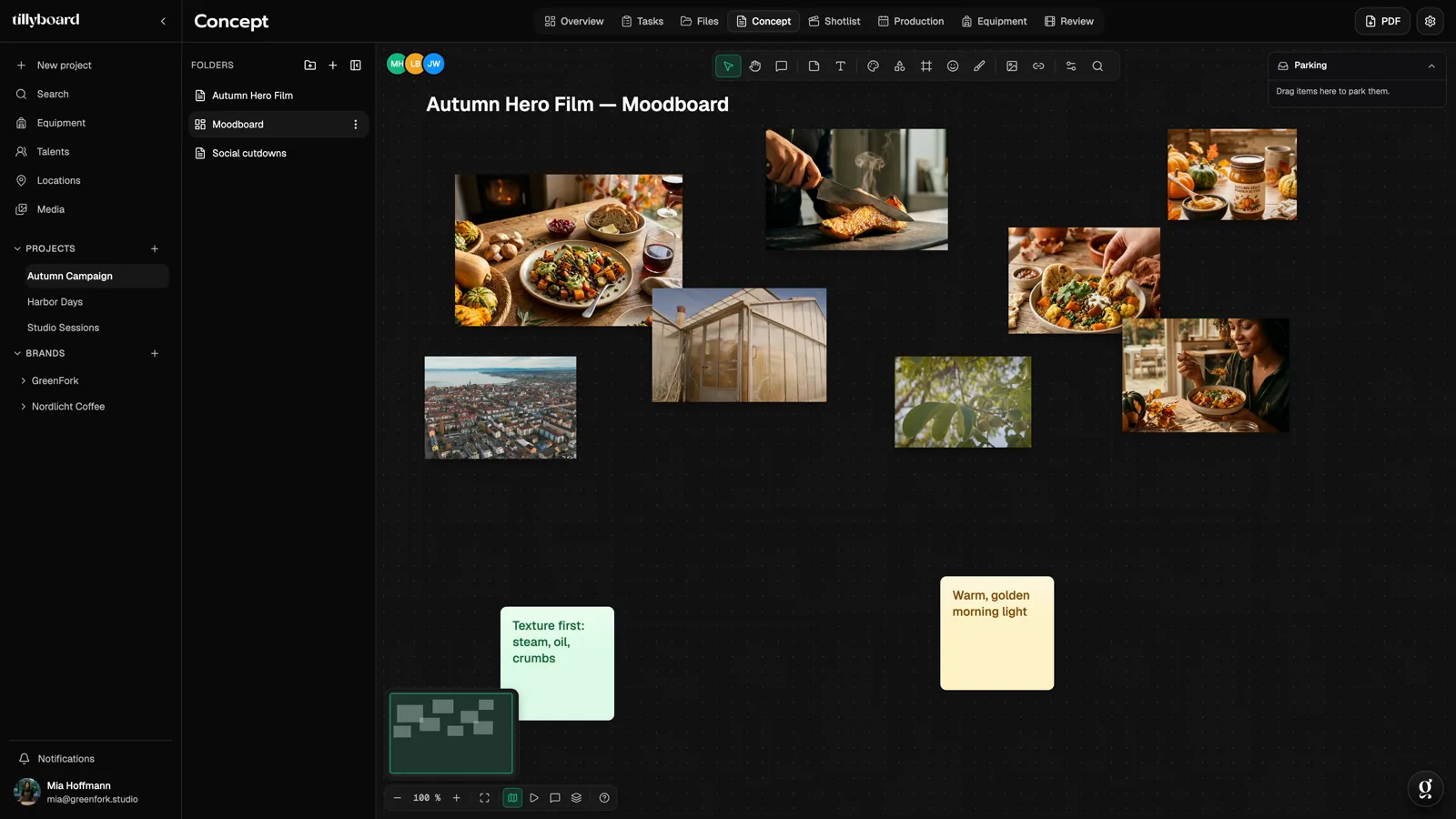Open help question mark icon
The image size is (1456, 819).
604,798
